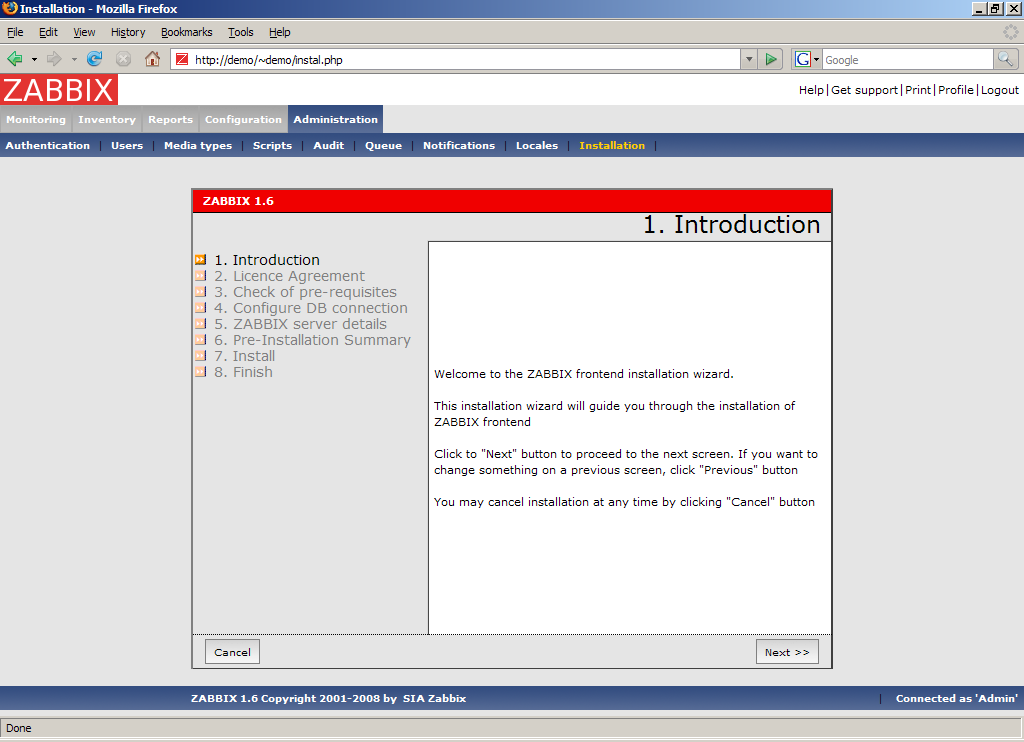Open the View menu
Viewport: 1024px width, 742px height.
pyautogui.click(x=84, y=32)
